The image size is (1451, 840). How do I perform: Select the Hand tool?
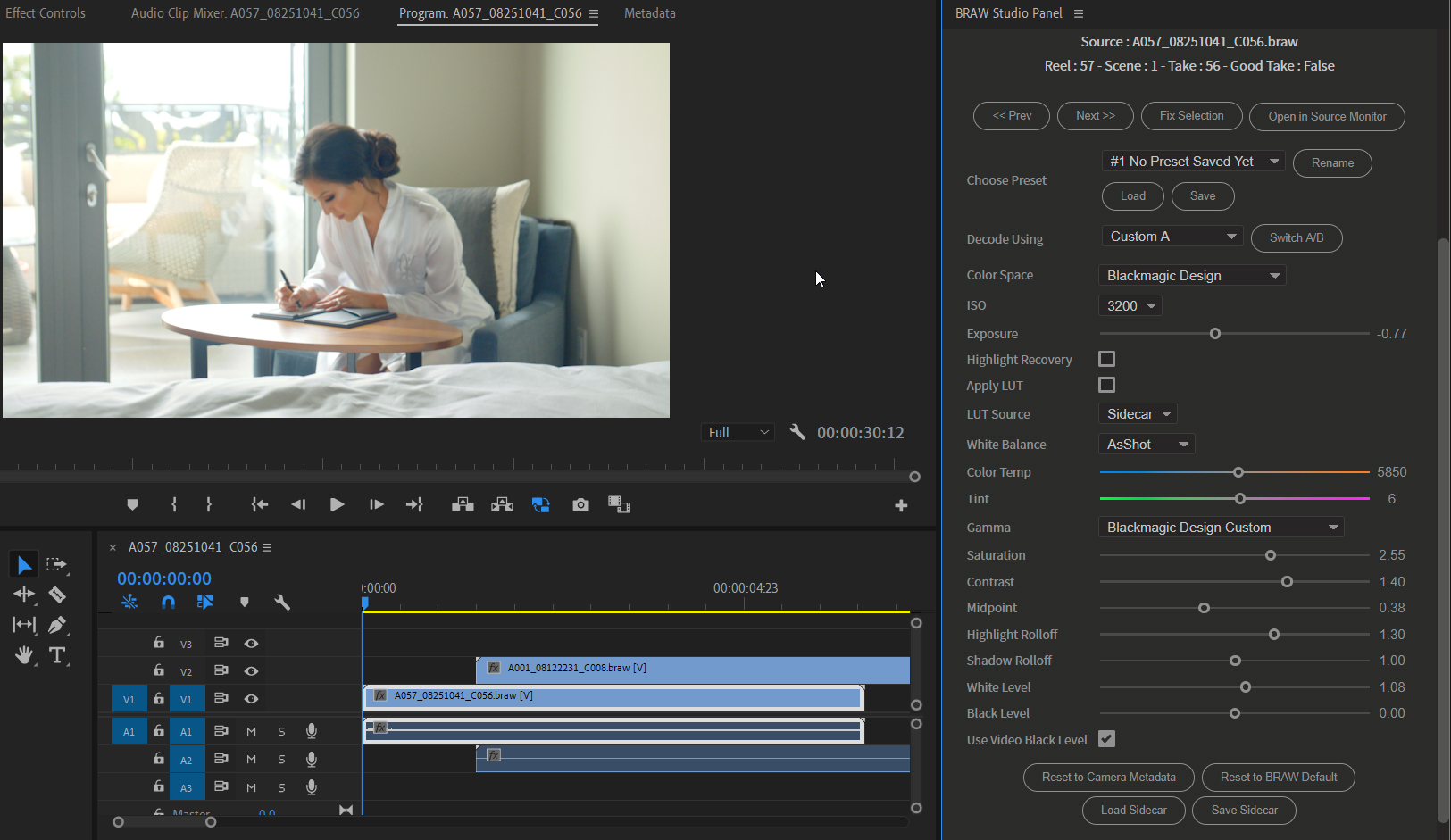[24, 654]
